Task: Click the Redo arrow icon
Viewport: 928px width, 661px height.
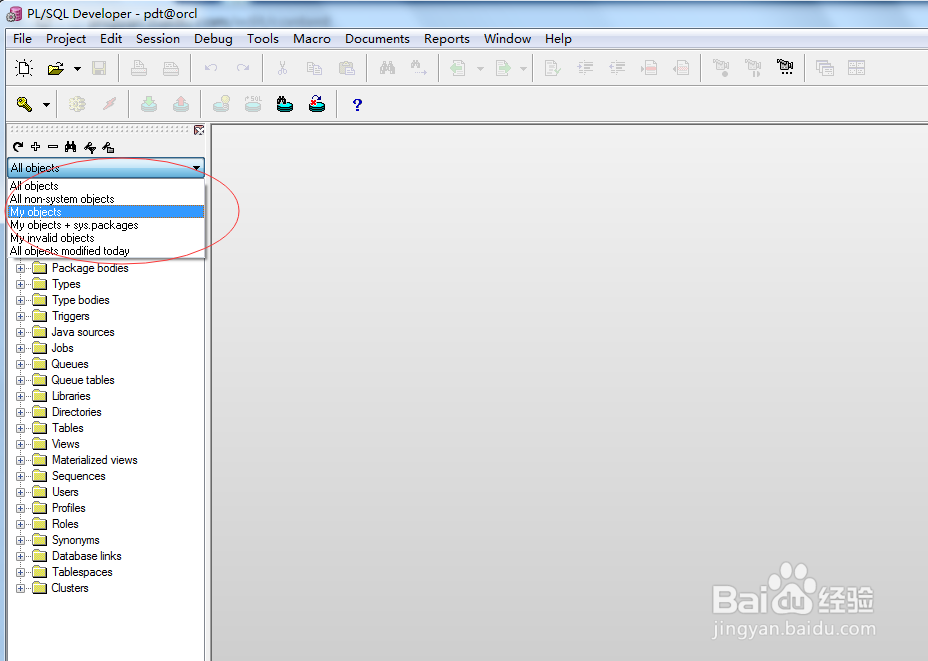Action: [243, 68]
